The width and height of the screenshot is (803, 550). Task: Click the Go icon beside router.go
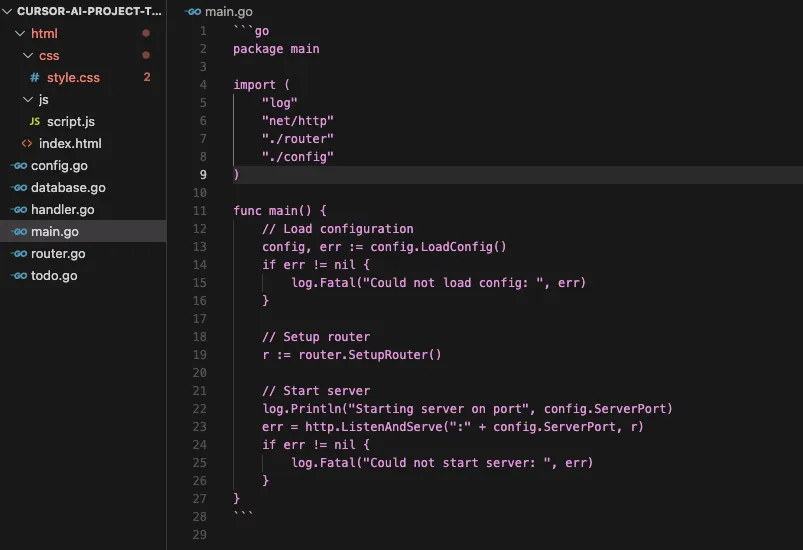(19, 253)
